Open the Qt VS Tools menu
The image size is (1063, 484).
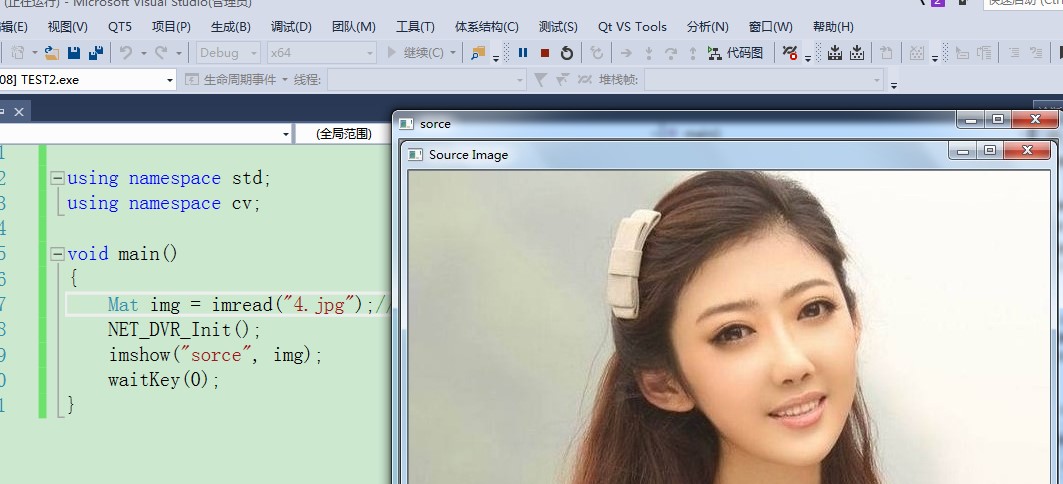(632, 26)
